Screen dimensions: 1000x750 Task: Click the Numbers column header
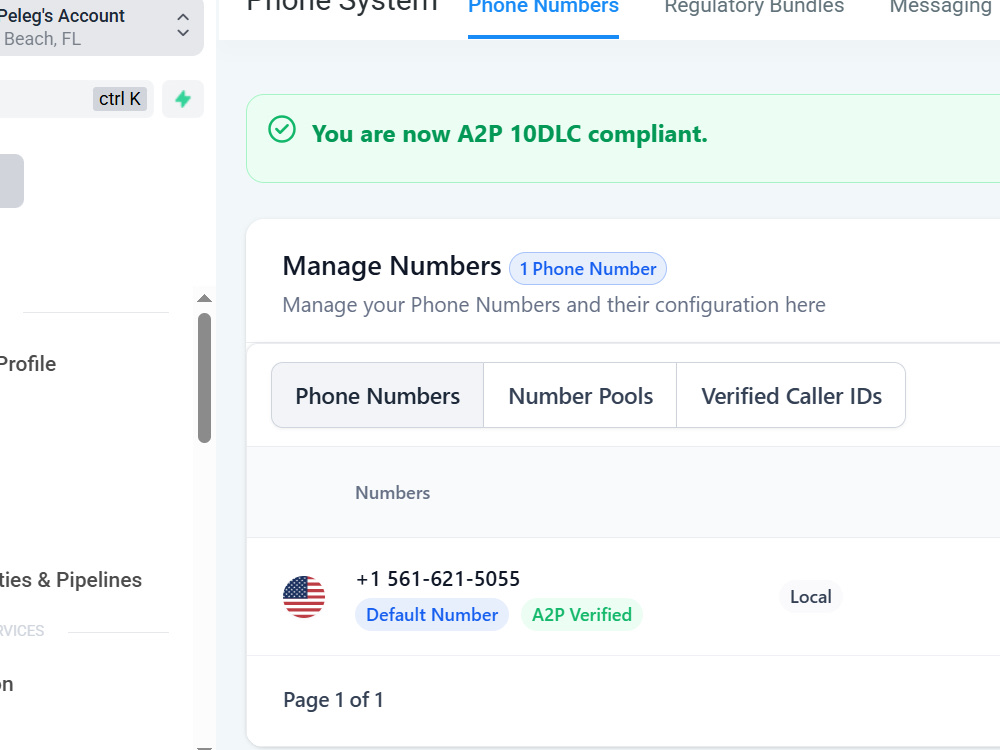[x=392, y=493]
